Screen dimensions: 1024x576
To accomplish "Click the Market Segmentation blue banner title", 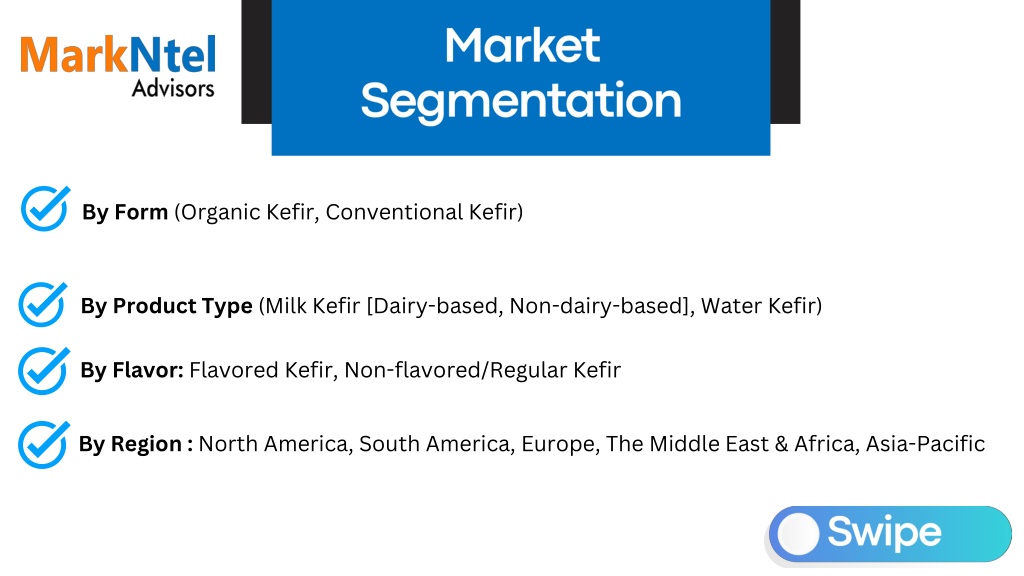I will pyautogui.click(x=521, y=73).
